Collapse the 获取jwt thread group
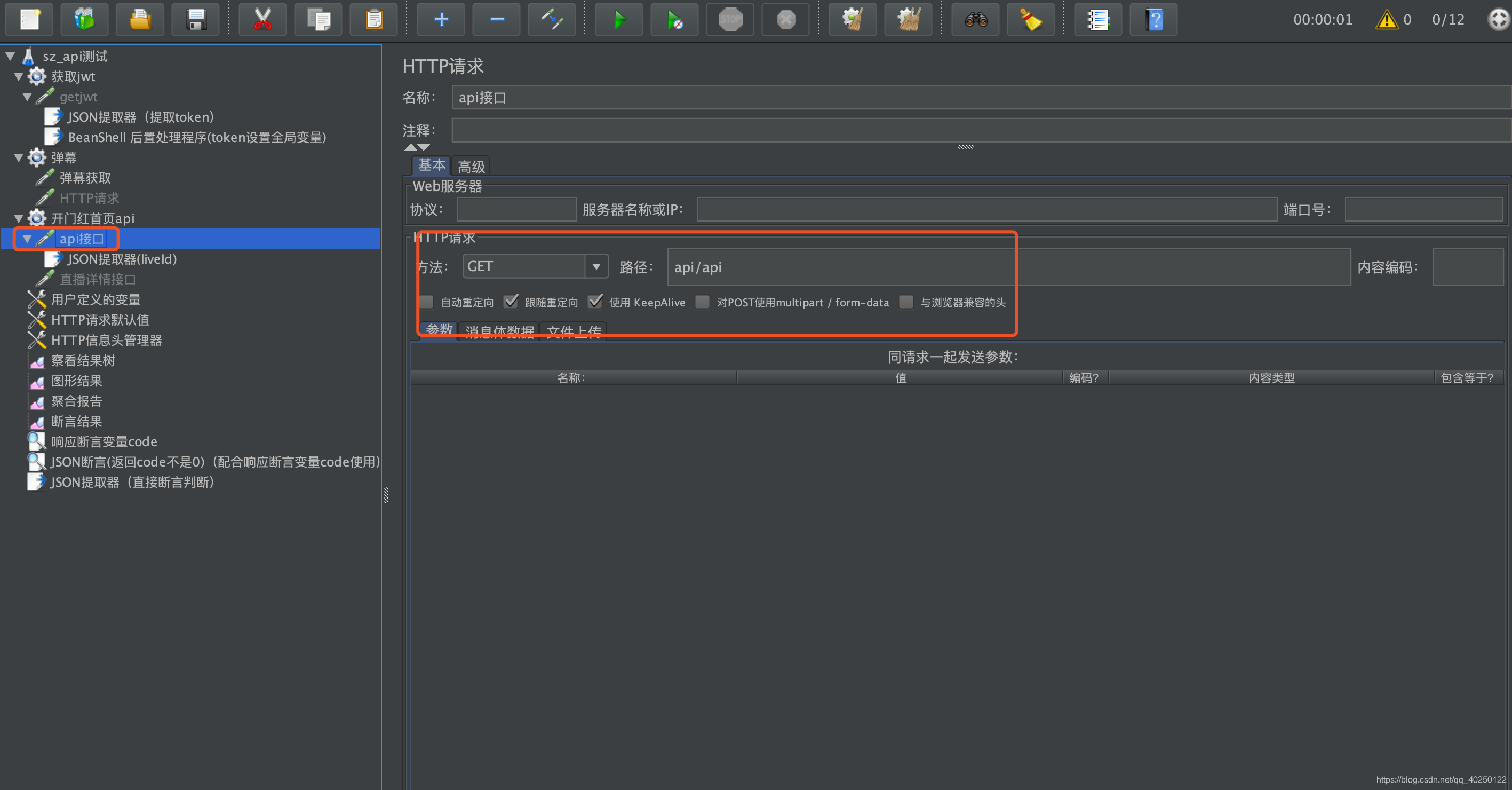Image resolution: width=1512 pixels, height=790 pixels. pos(19,76)
